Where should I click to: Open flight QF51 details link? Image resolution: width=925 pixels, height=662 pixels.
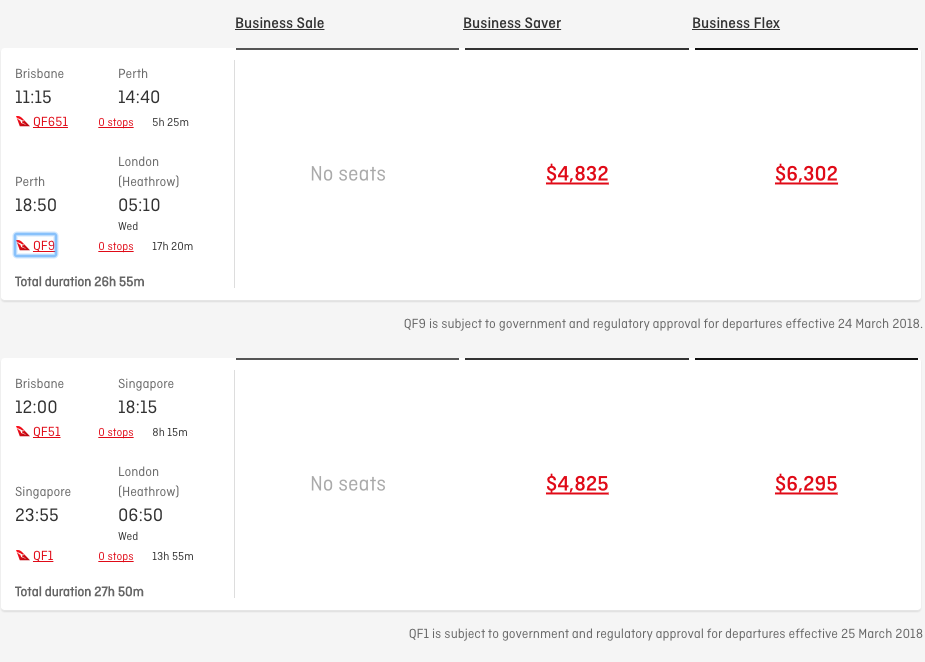point(47,432)
